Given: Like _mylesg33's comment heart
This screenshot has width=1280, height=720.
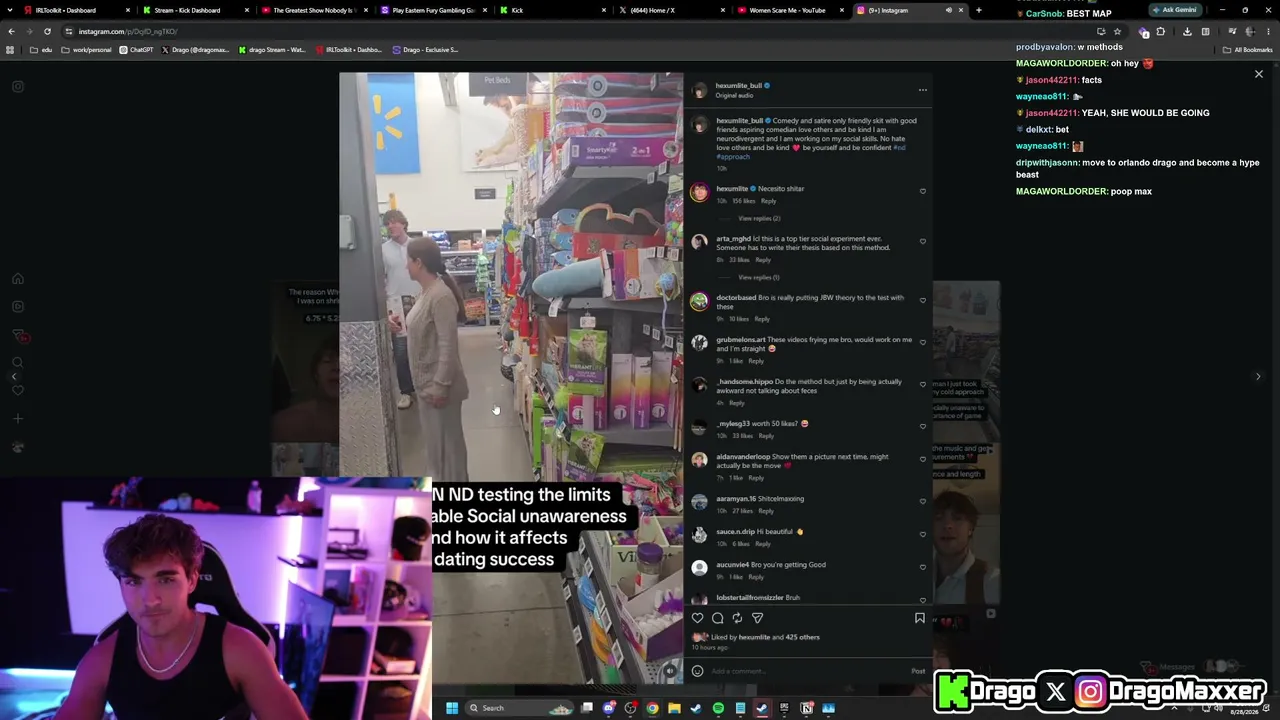Looking at the screenshot, I should point(922,426).
